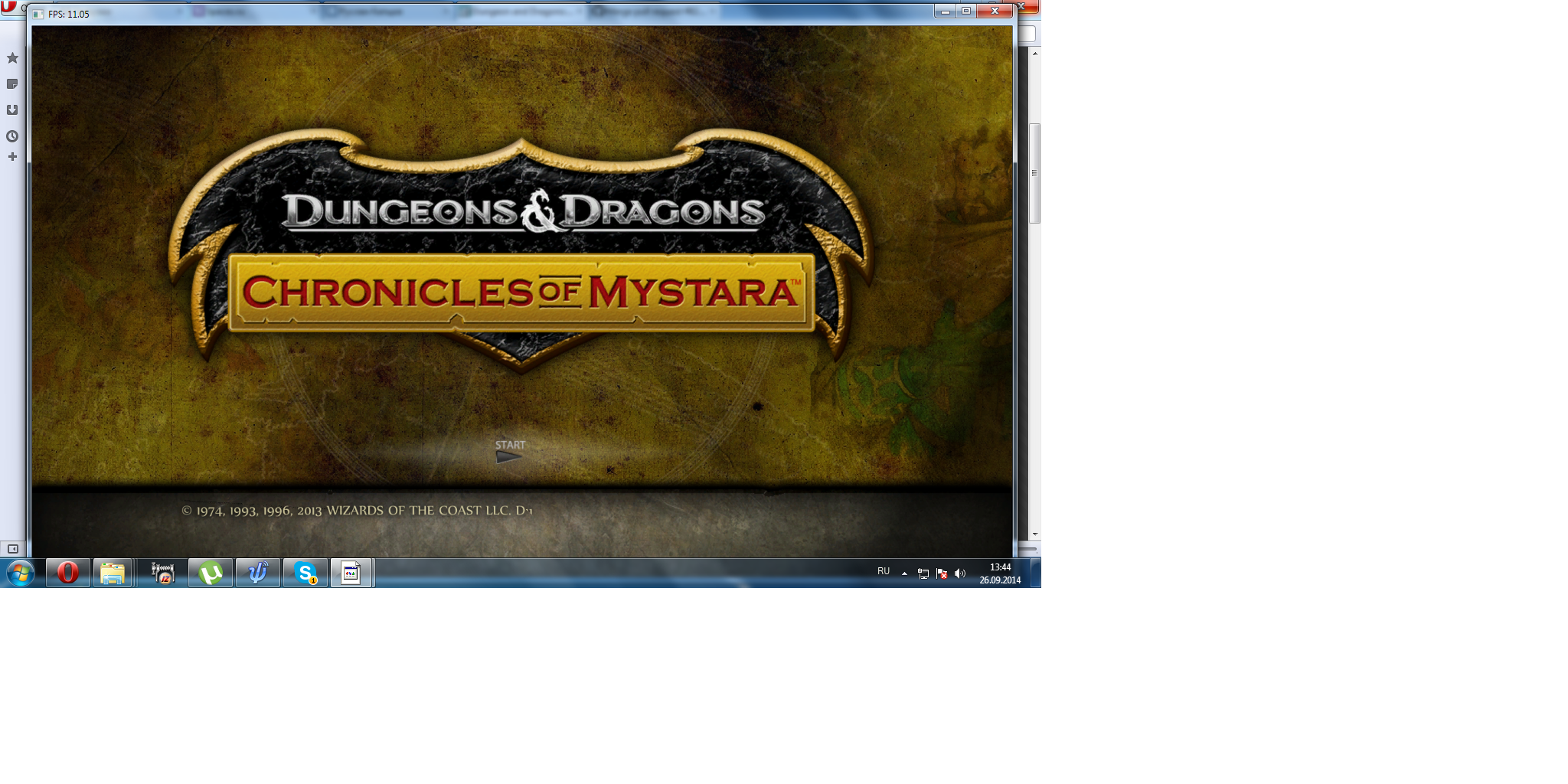Open the Windows Start menu
This screenshot has height=784, width=1568.
click(21, 573)
